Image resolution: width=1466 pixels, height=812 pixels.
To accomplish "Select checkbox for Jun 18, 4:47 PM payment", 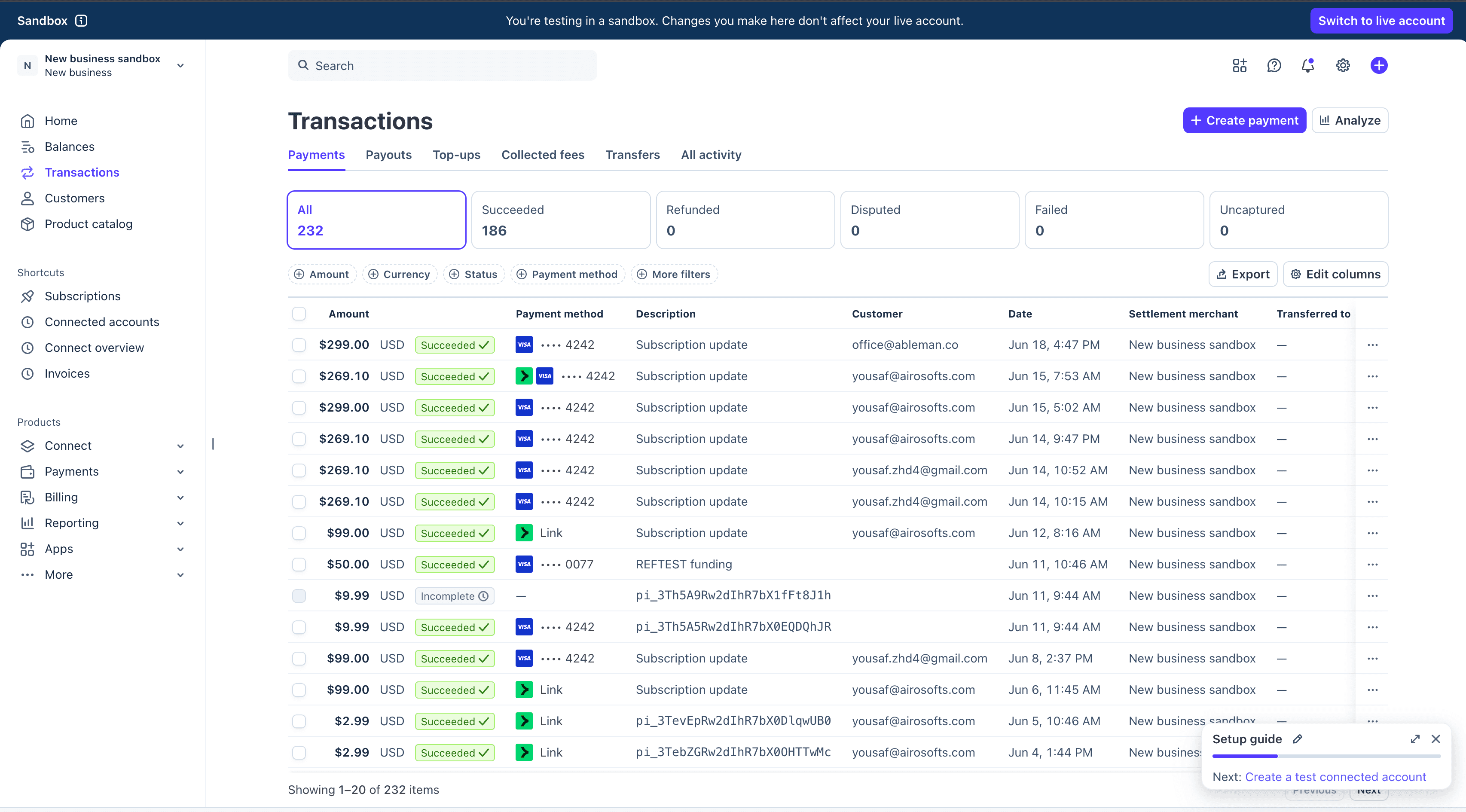I will tap(299, 345).
